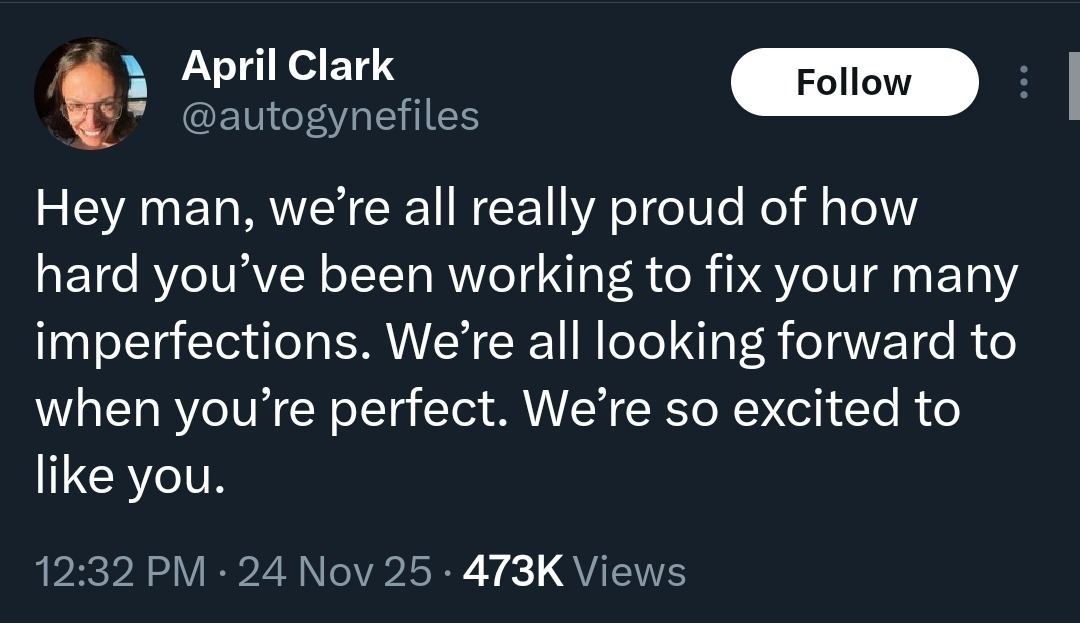Open the three-dot more options menu
The width and height of the screenshot is (1080, 623).
[1022, 82]
